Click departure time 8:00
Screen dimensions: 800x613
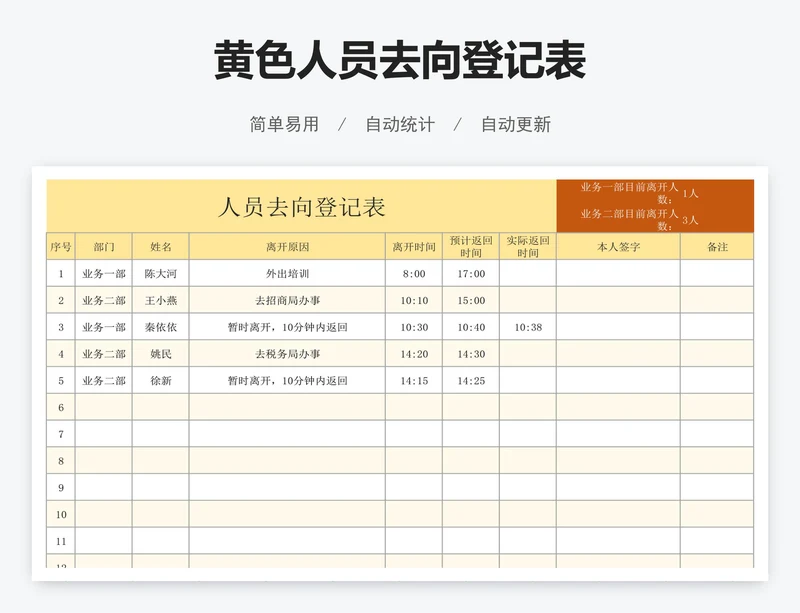414,274
